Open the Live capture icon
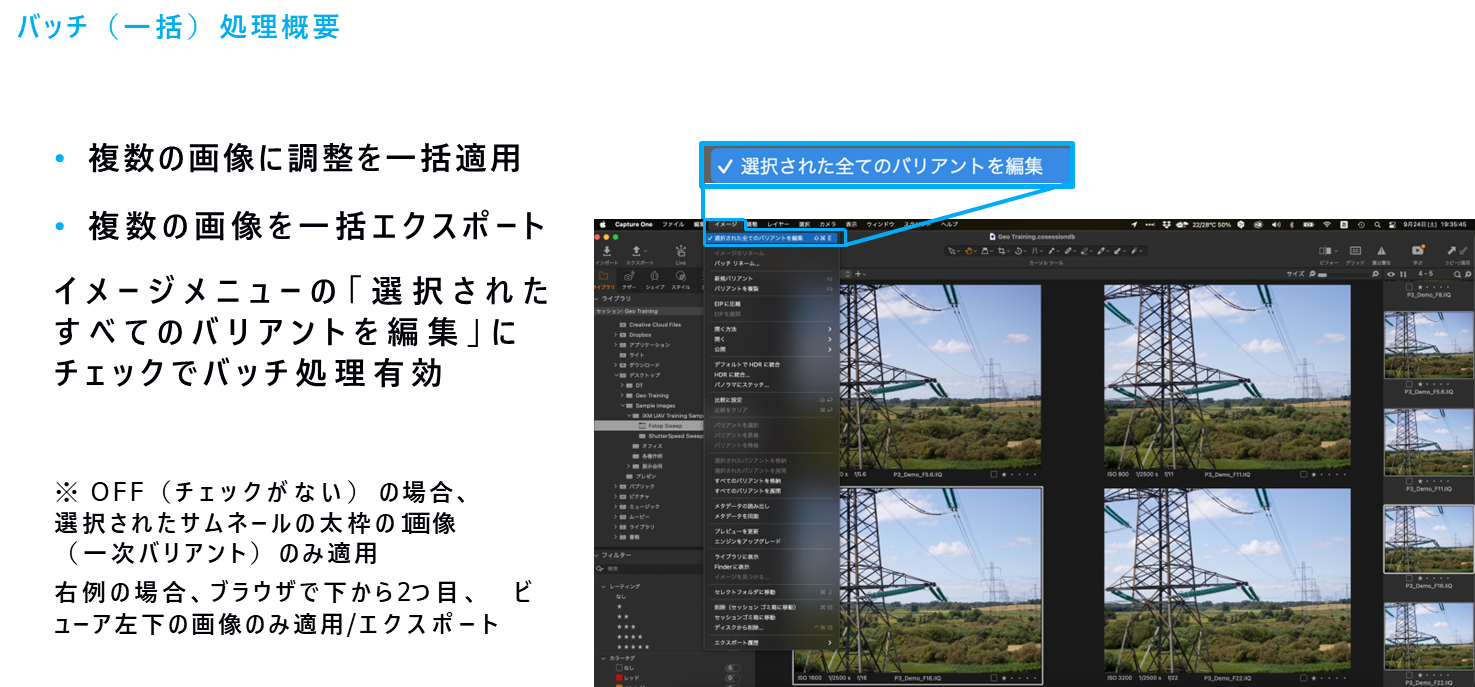The width and height of the screenshot is (1475, 687). (680, 250)
